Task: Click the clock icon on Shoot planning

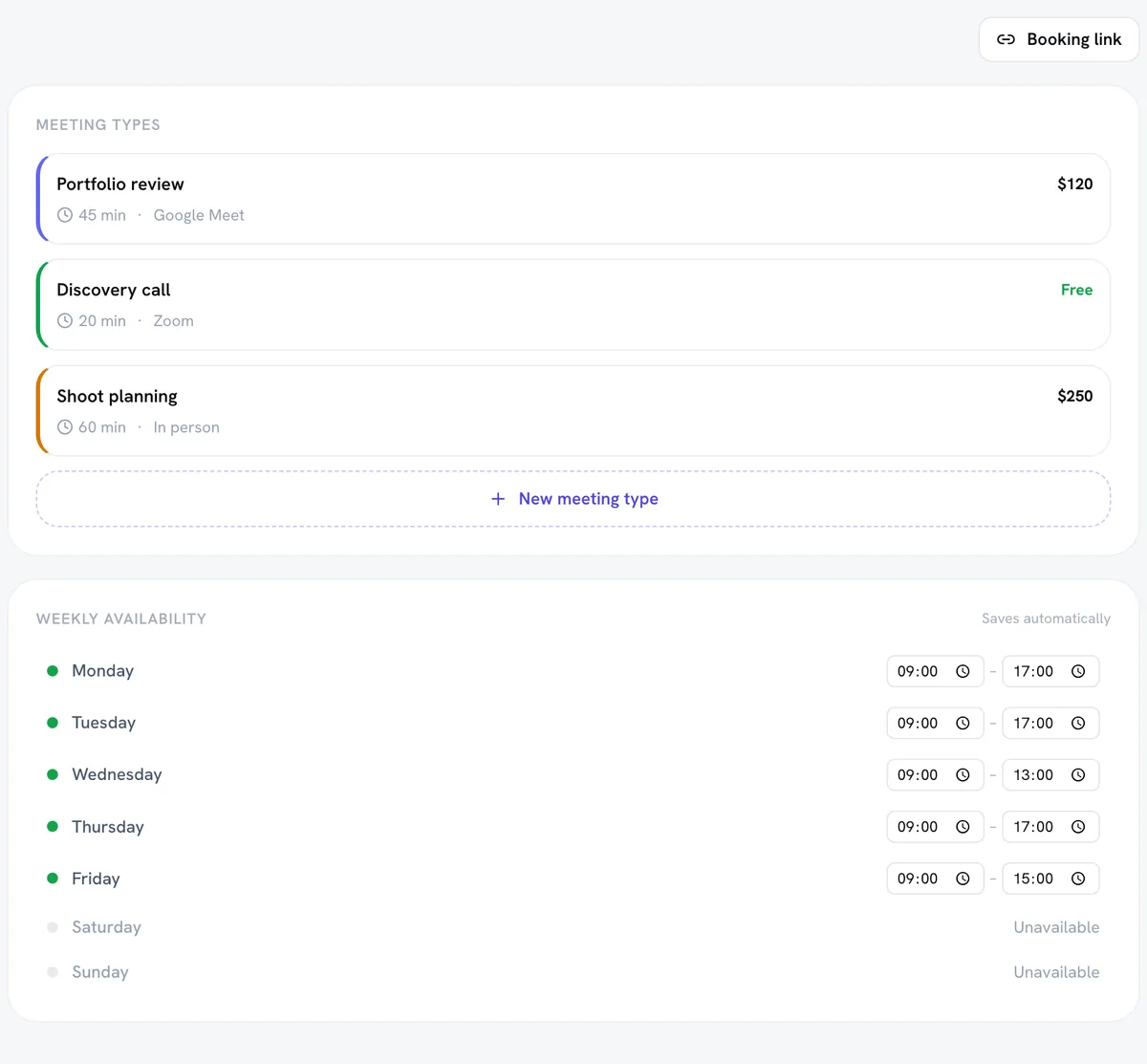Action: (65, 427)
